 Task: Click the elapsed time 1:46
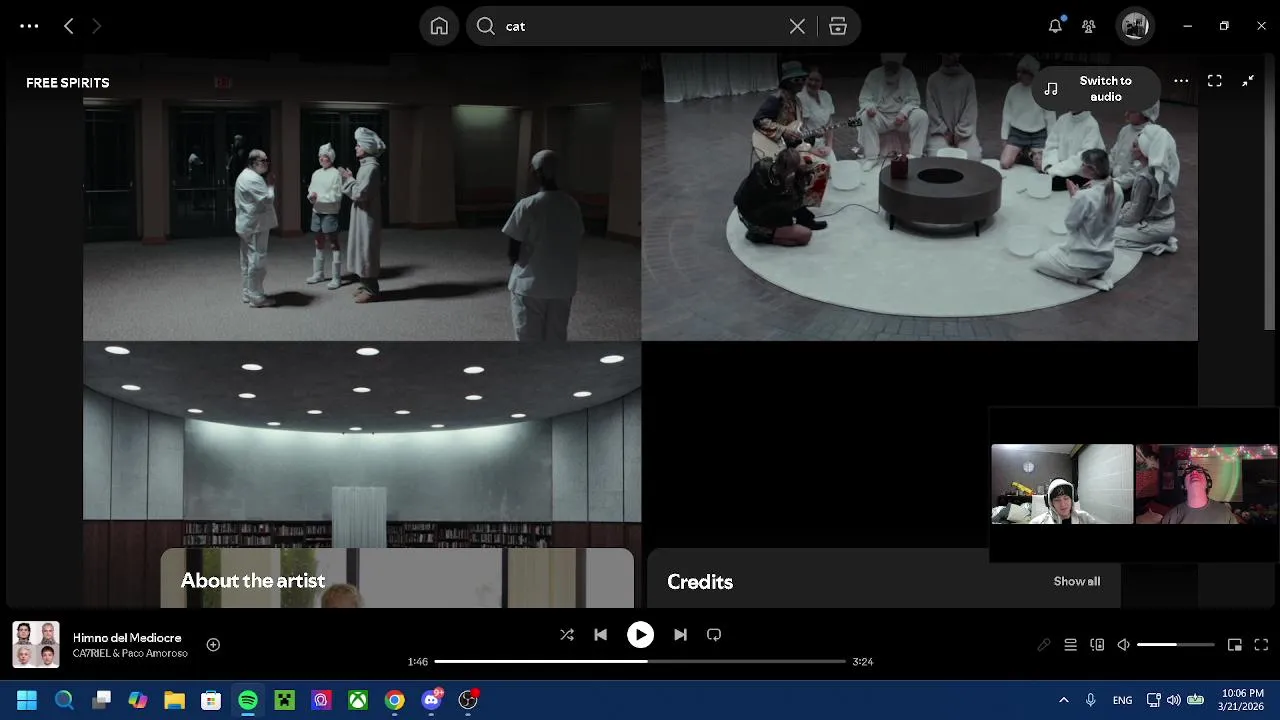click(418, 662)
